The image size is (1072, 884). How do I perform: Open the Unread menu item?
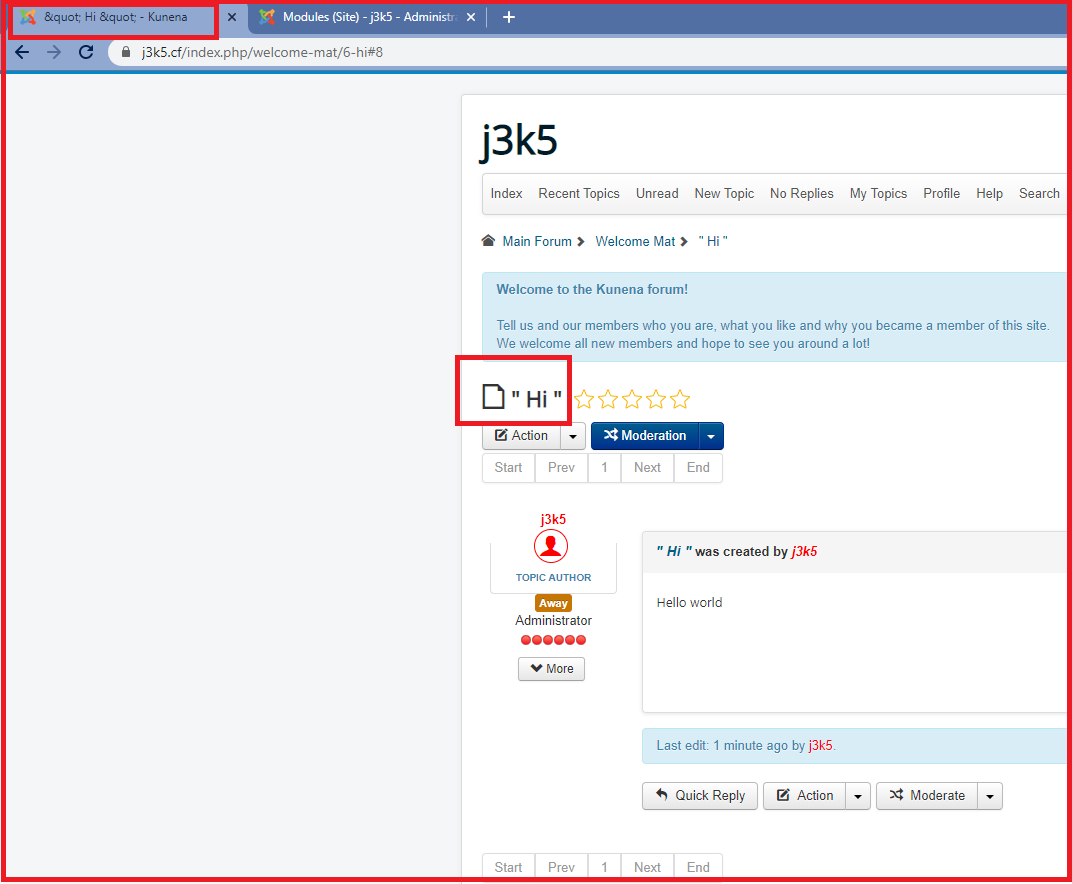click(x=657, y=193)
